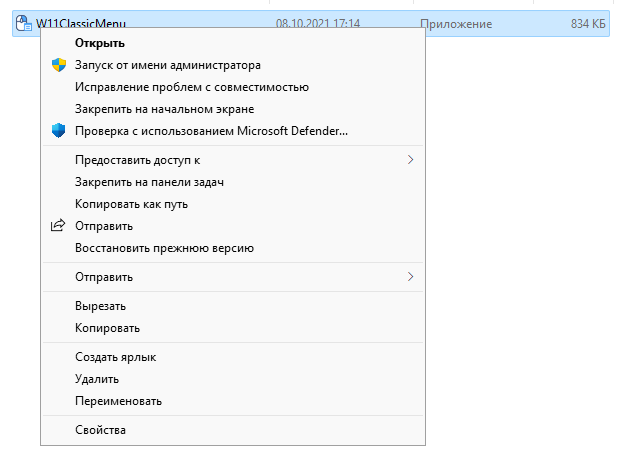Run Проверка с использованием Microsoft Defender
Screen dimensions: 643x465
coord(211,131)
